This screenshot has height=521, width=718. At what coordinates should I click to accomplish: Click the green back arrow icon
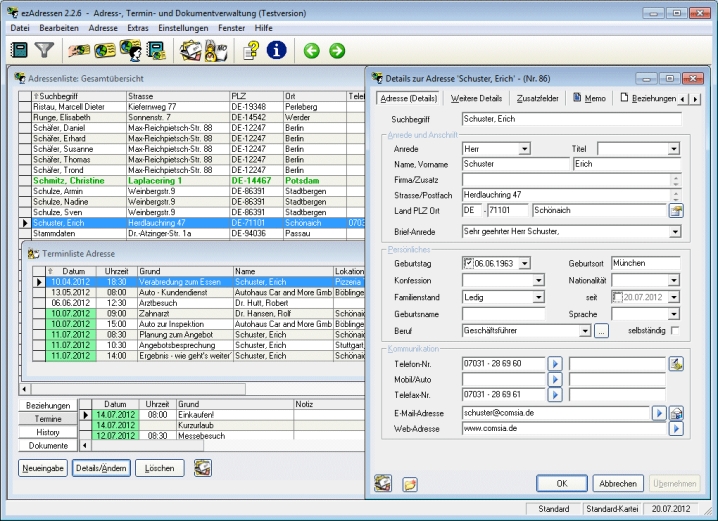click(311, 50)
